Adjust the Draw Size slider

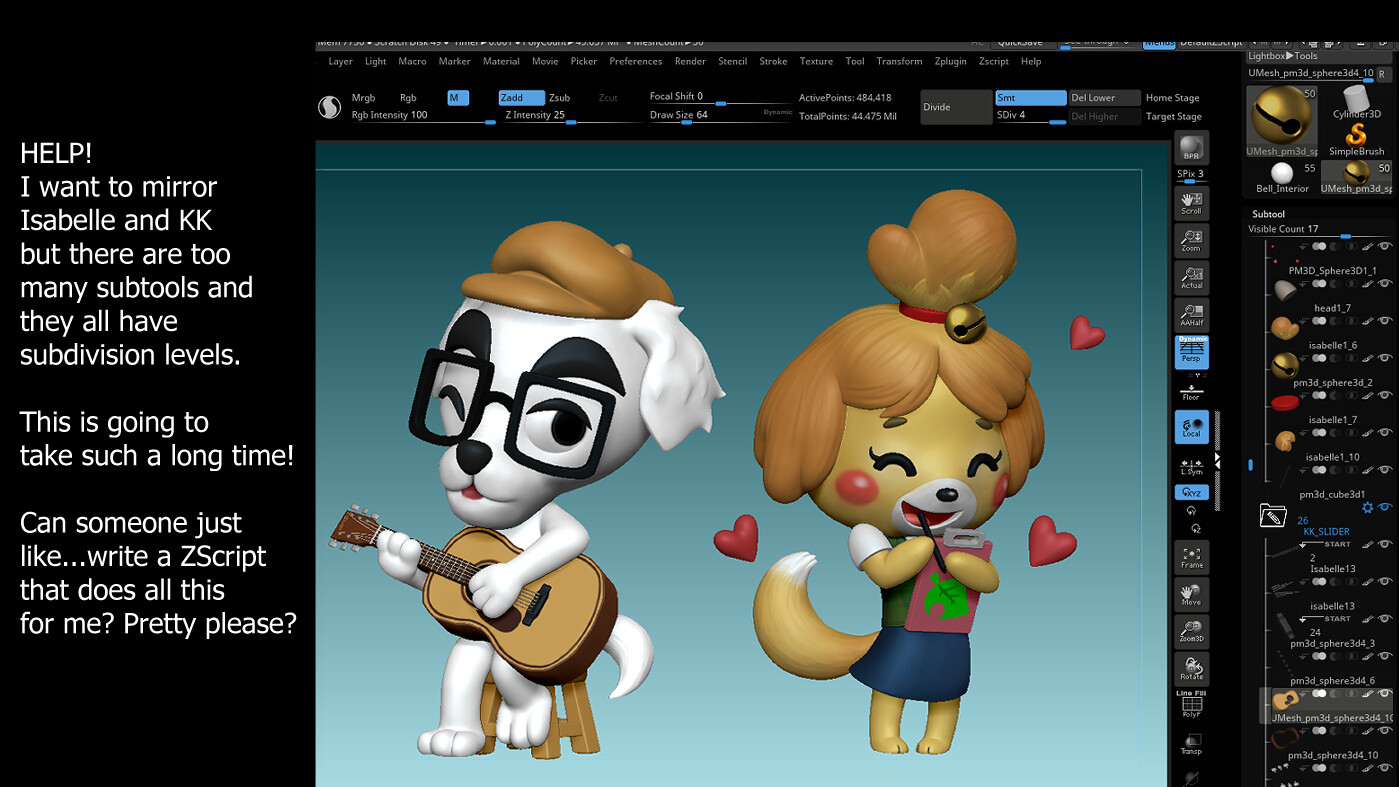tap(720, 116)
